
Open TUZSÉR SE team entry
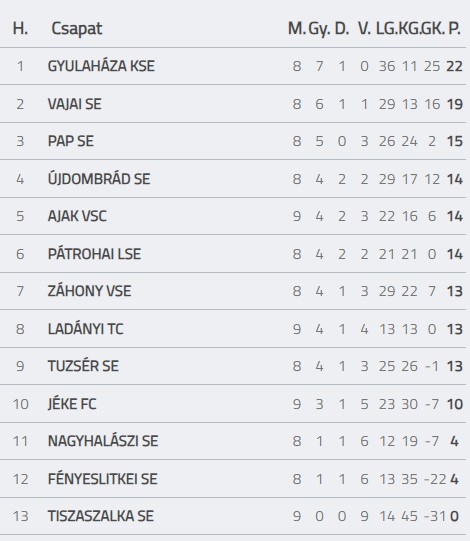pyautogui.click(x=83, y=366)
